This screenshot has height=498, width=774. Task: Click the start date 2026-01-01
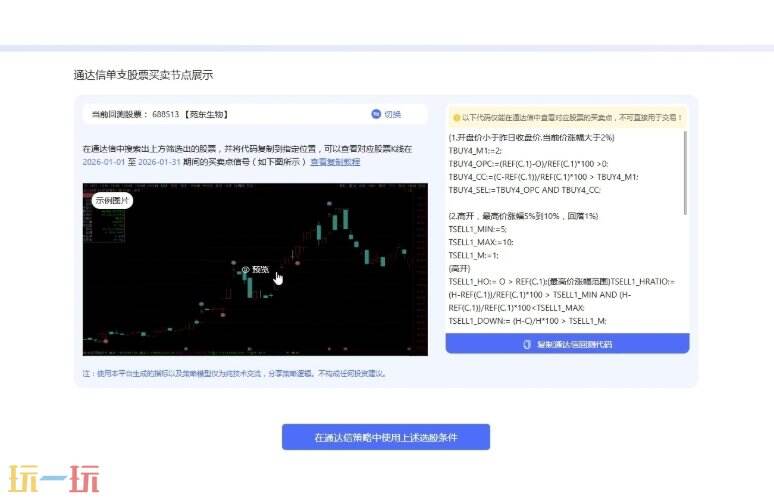[107, 161]
